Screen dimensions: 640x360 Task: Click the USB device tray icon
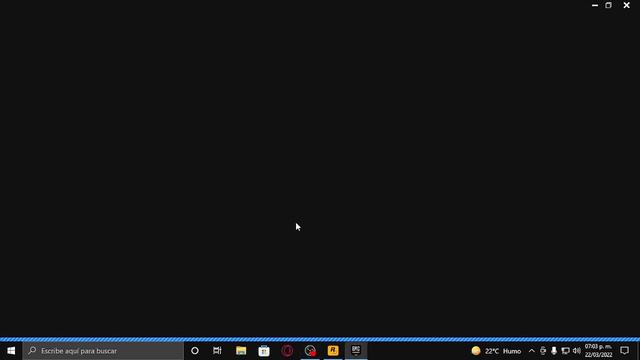[x=543, y=351]
